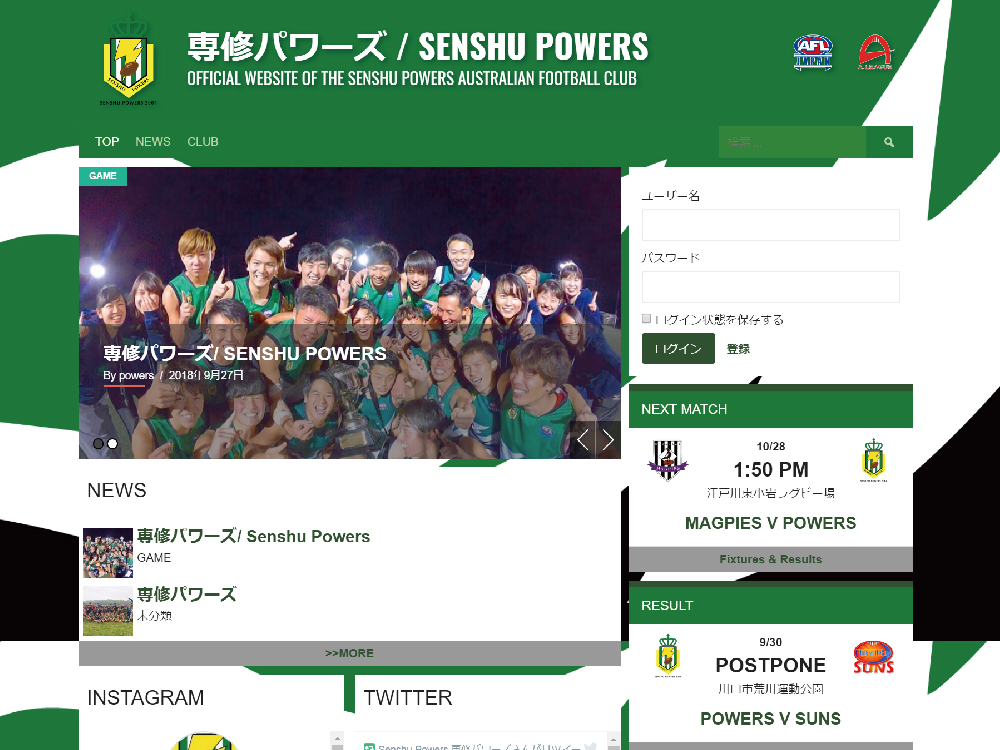Click the 1:50 PM match time text
The width and height of the screenshot is (1000, 750).
[x=770, y=470]
